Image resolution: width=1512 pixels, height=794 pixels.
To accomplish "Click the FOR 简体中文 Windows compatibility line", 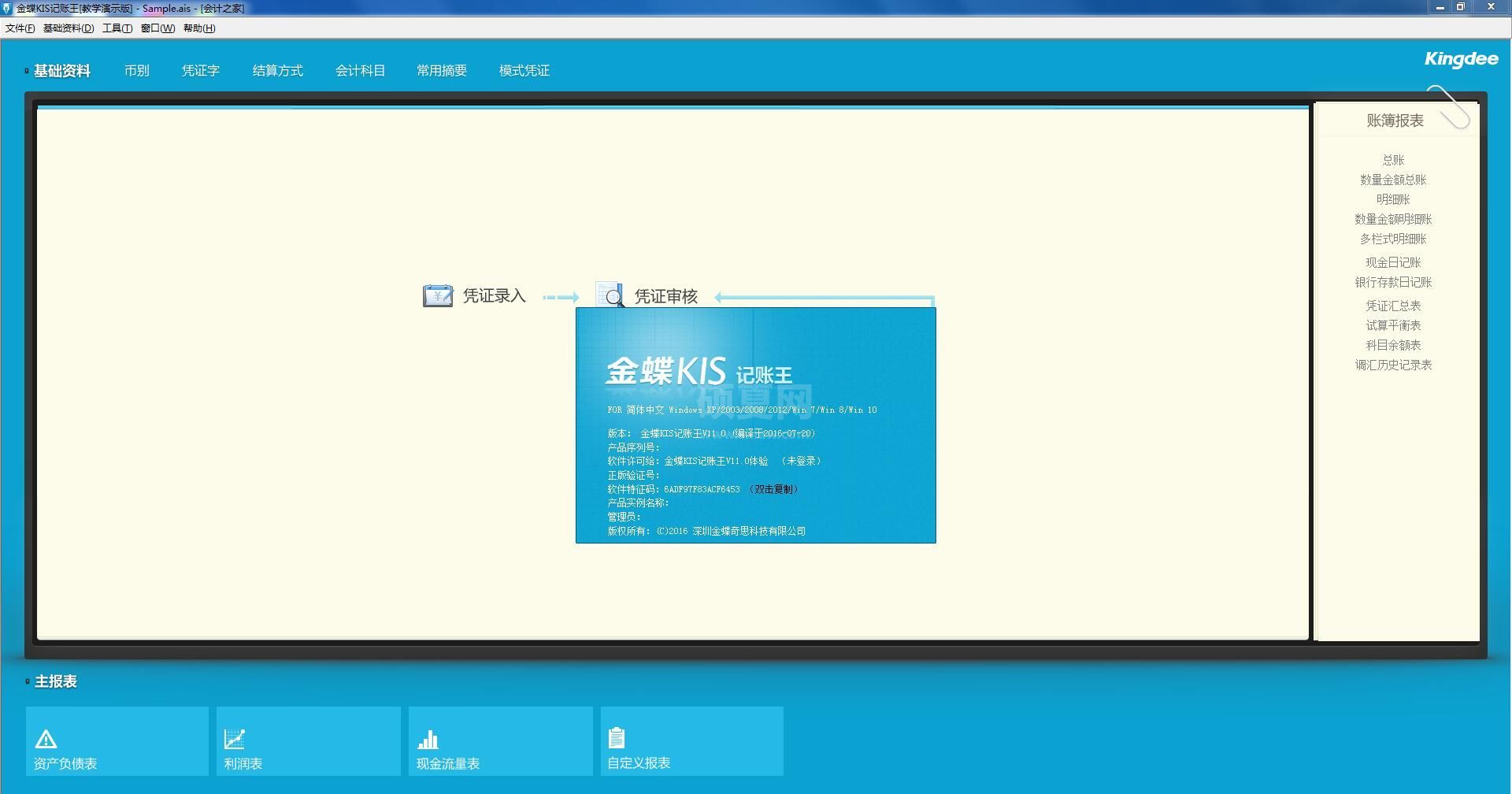I will [x=742, y=410].
